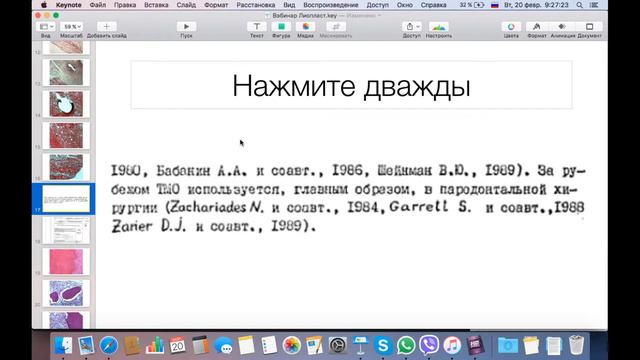Viewport: 640px width, 360px height.
Task: Open Reminders in the Dock
Action: [269, 346]
